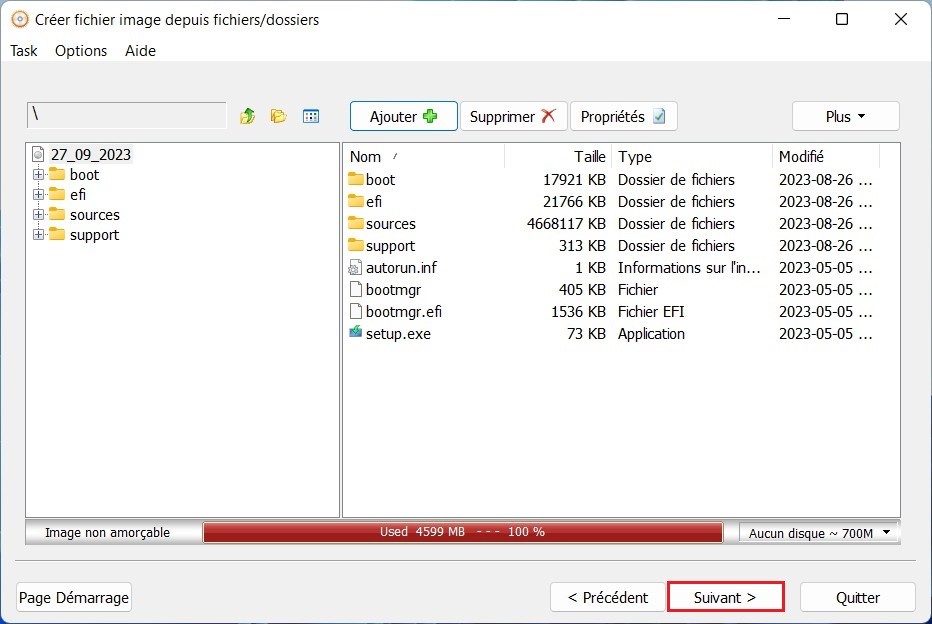Click the Image non amorçable toggle
The height and width of the screenshot is (624, 932).
tap(113, 532)
